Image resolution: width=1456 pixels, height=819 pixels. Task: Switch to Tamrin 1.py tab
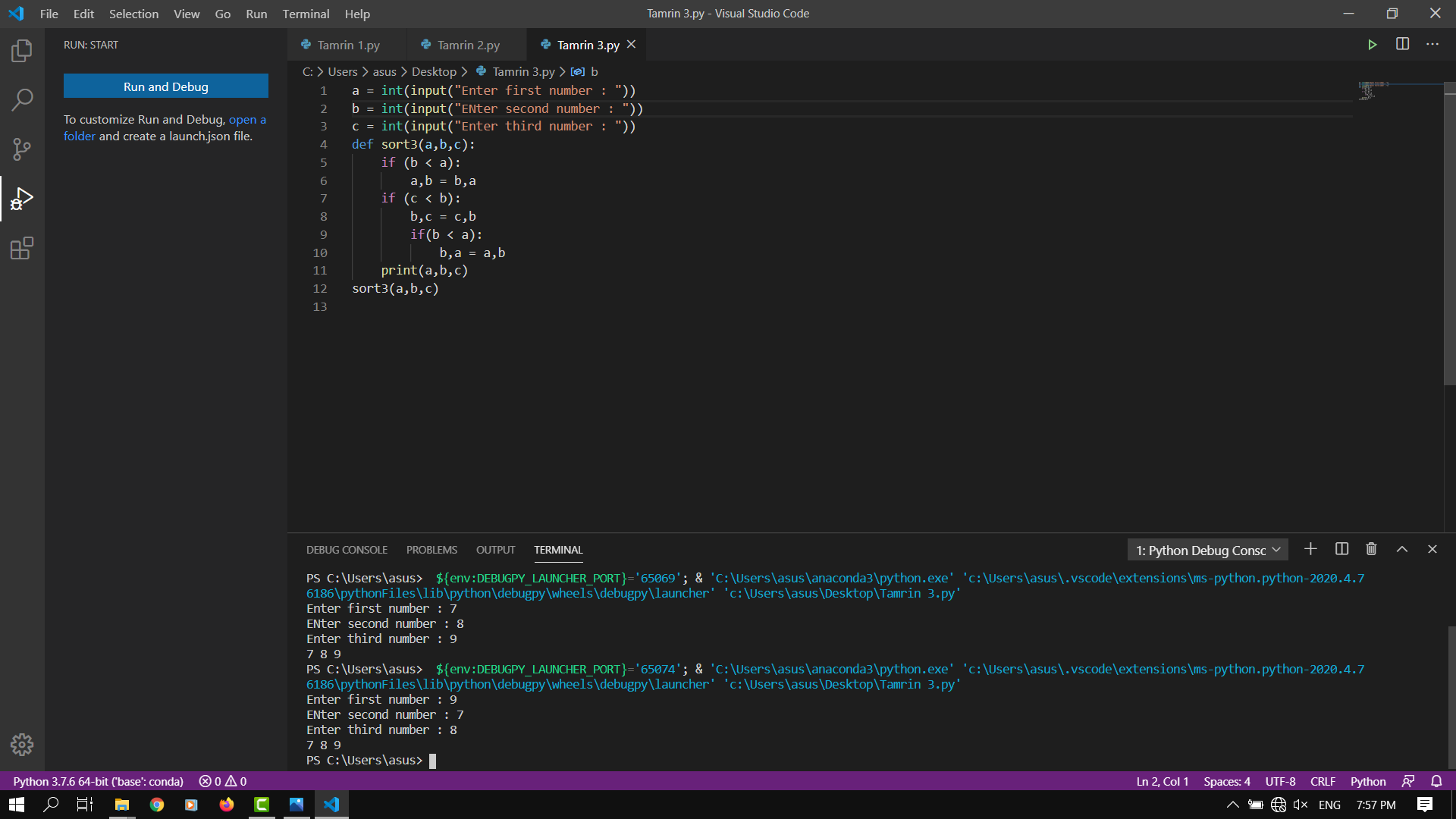tap(347, 45)
